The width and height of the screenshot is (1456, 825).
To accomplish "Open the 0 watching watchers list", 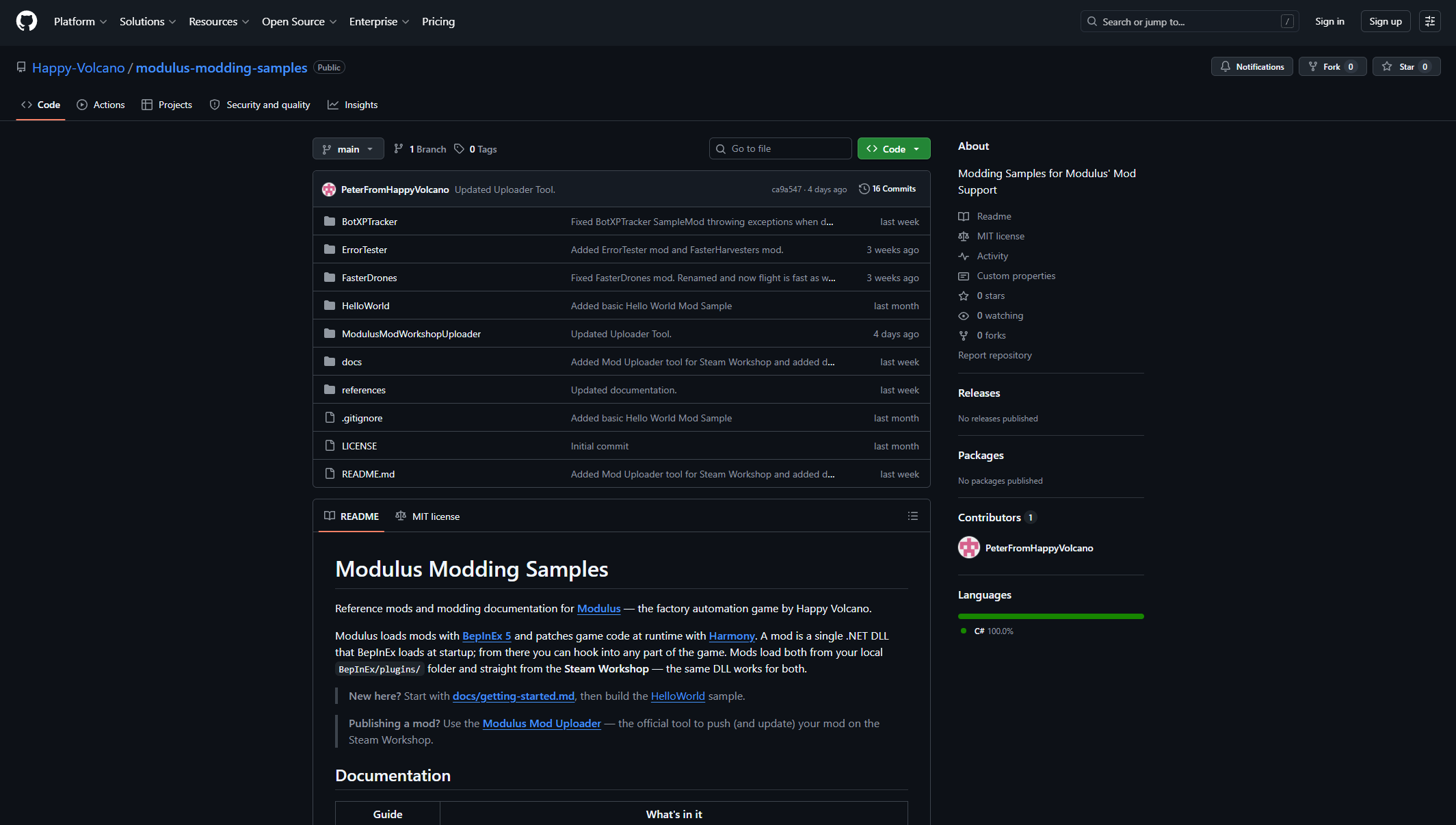I will pos(999,315).
